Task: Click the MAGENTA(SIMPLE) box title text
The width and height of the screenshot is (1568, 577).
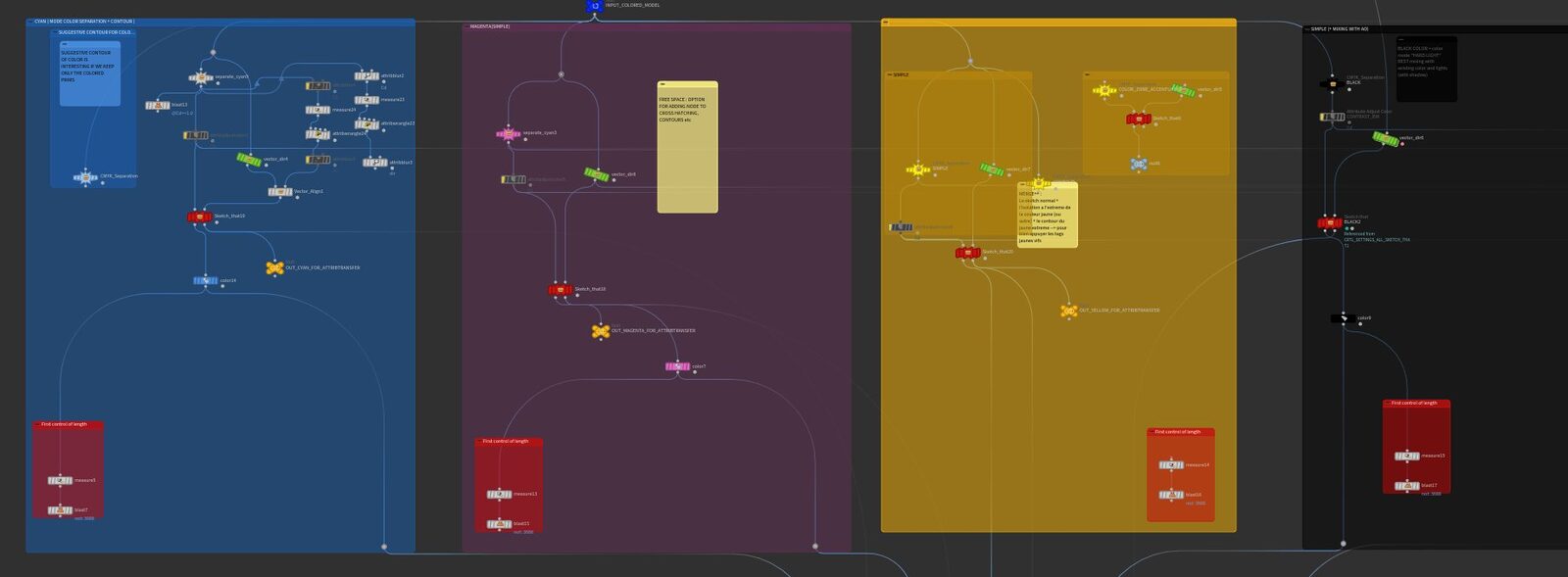Action: 490,26
